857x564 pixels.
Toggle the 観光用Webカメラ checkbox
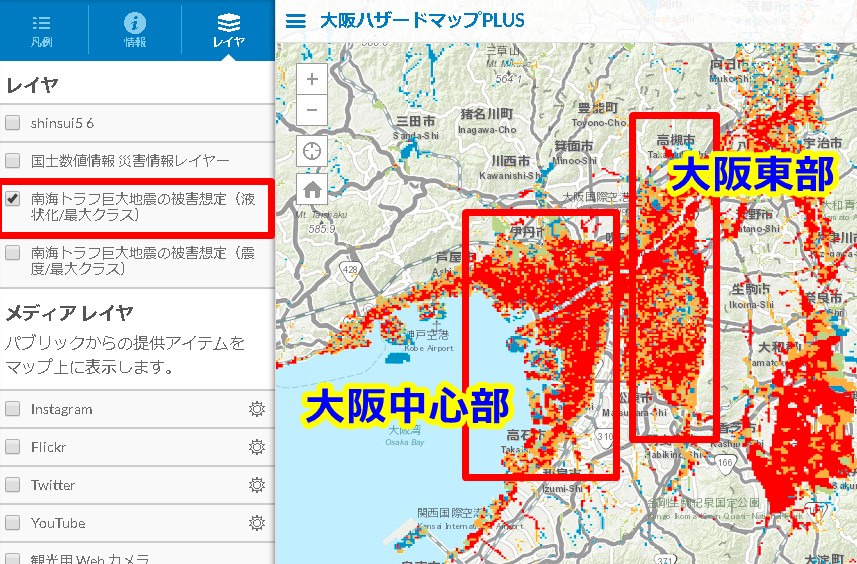[13, 558]
